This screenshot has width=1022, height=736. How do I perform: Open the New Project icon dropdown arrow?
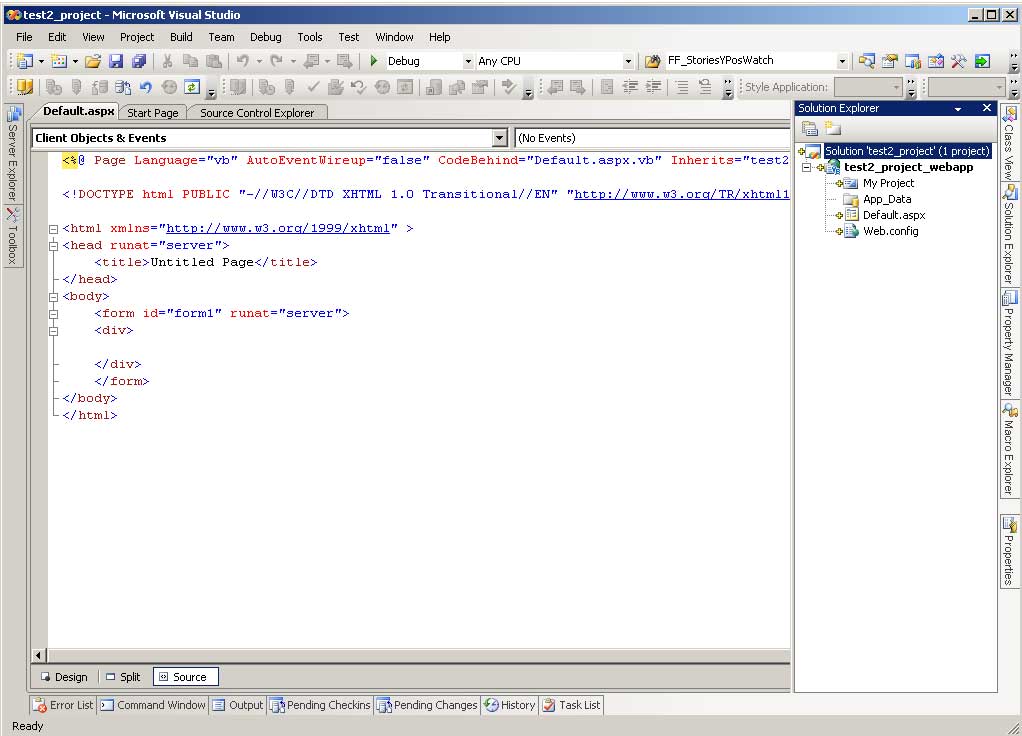41,61
